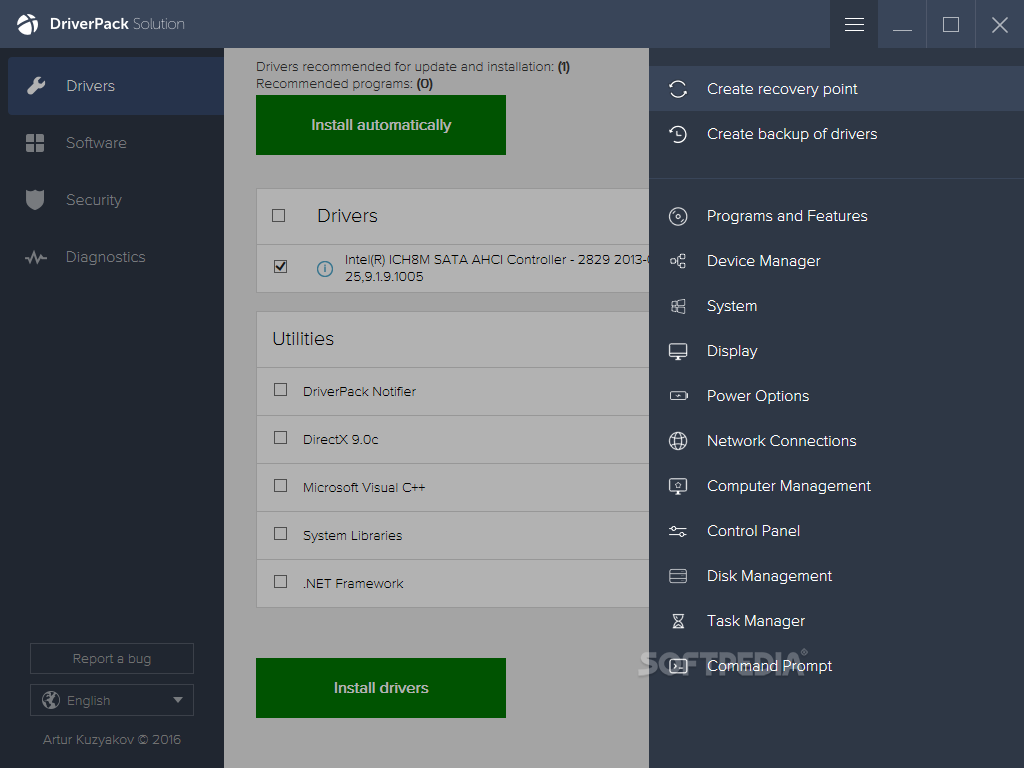
Task: Click the Task Manager hourglass icon
Action: tap(678, 621)
